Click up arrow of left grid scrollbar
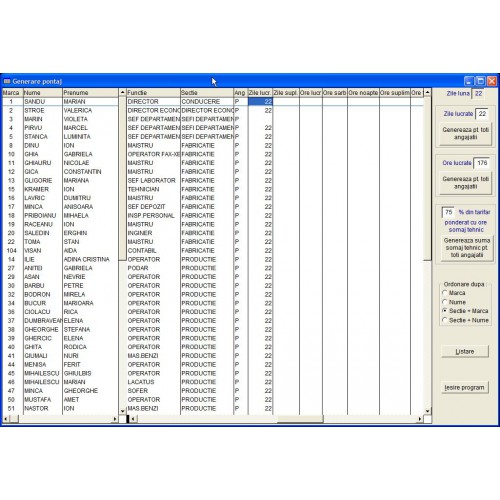 (122, 92)
